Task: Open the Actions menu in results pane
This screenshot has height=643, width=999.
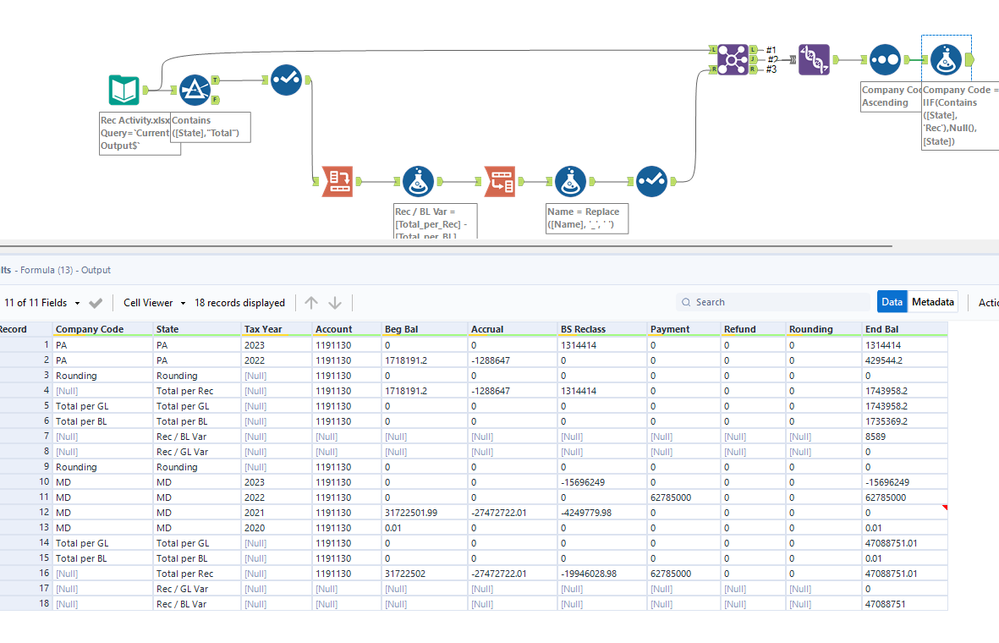Action: coord(988,303)
